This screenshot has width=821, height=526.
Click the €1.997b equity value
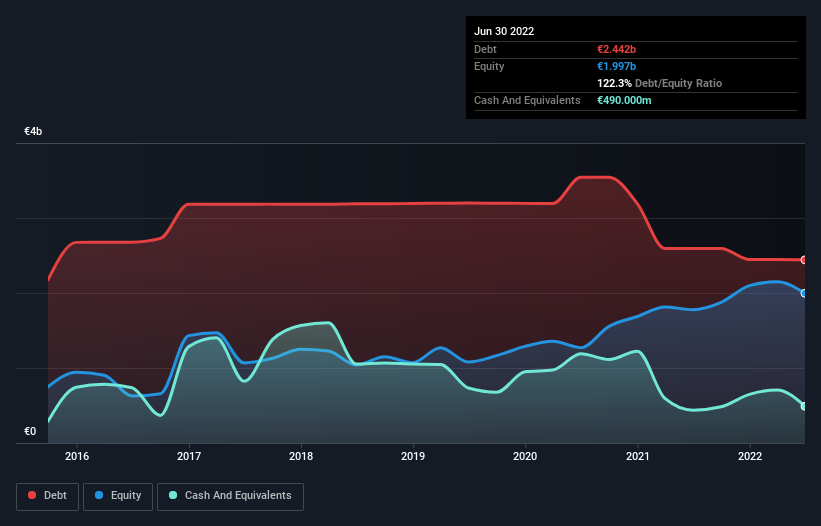point(616,66)
